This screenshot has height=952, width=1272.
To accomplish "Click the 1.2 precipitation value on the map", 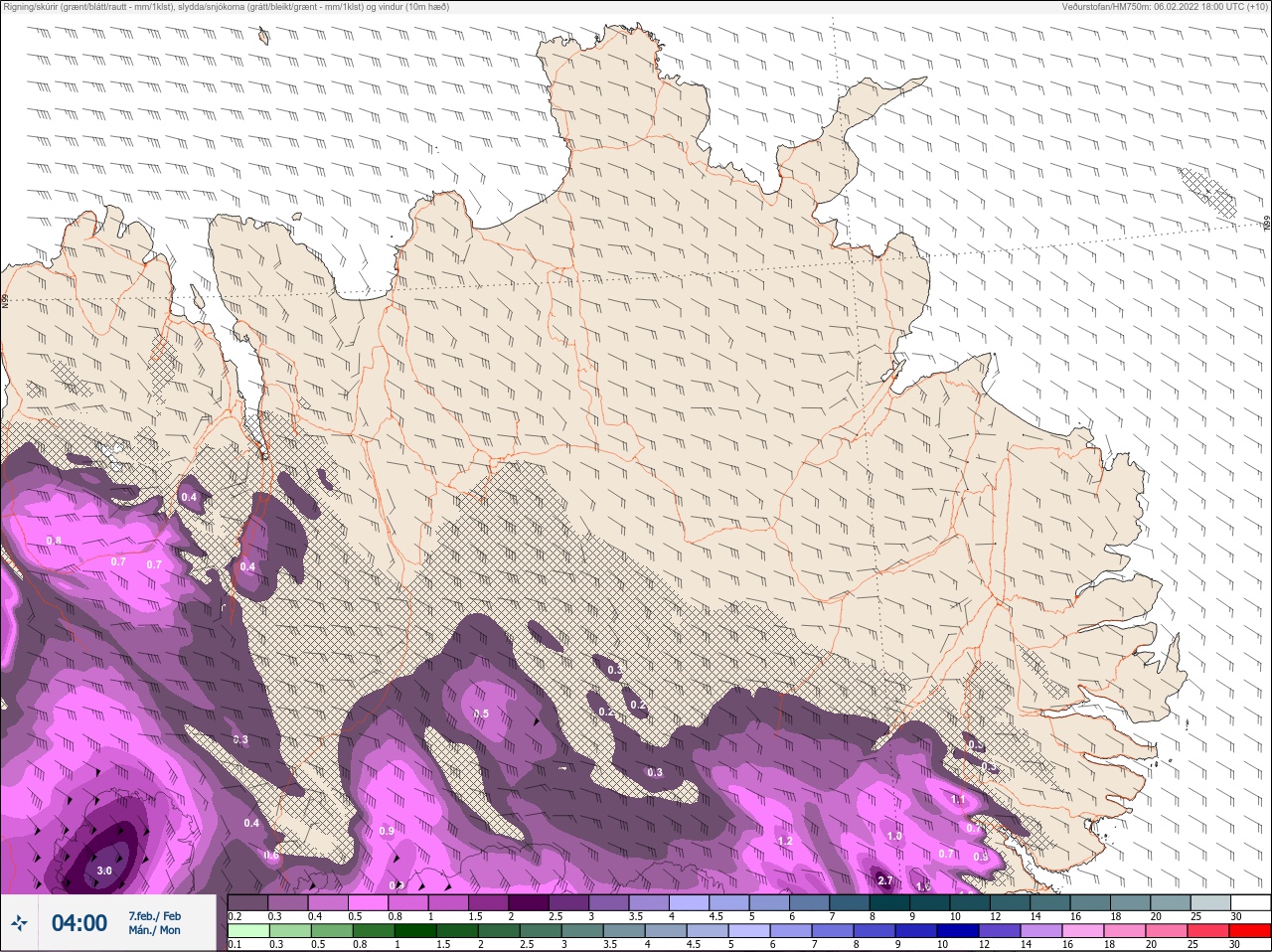I will click(785, 841).
